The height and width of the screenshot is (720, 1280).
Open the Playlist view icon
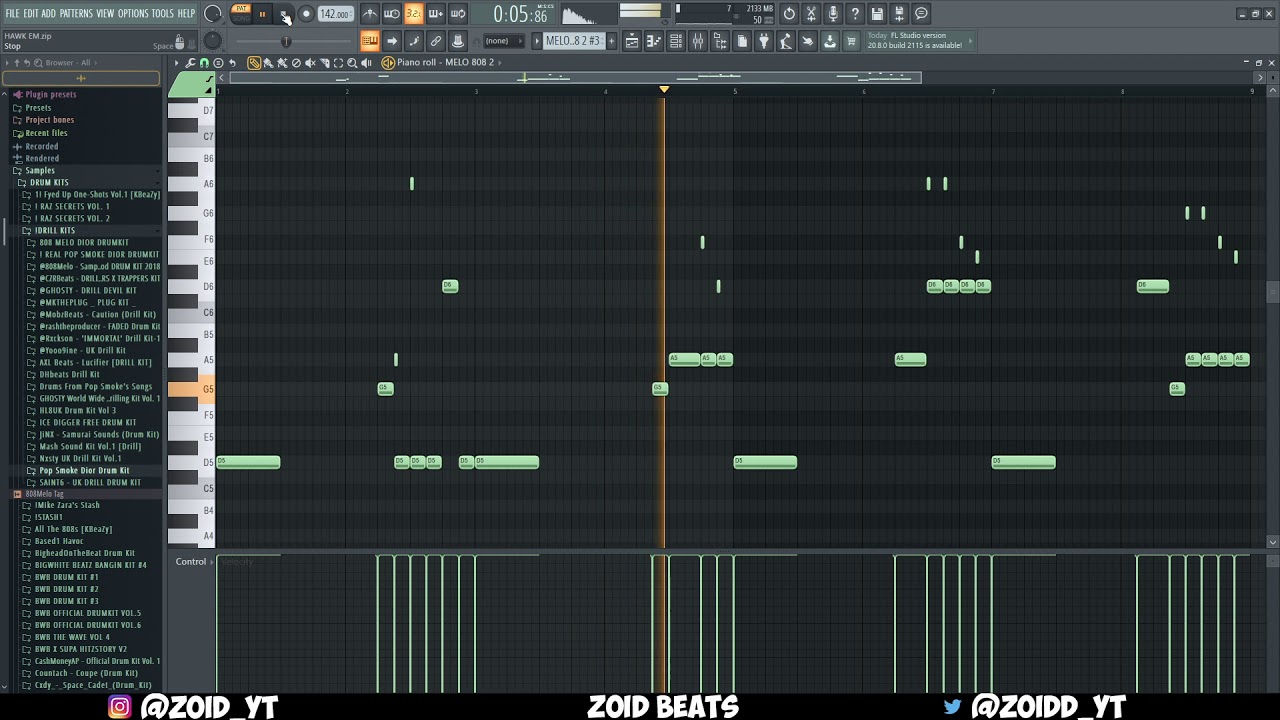632,41
